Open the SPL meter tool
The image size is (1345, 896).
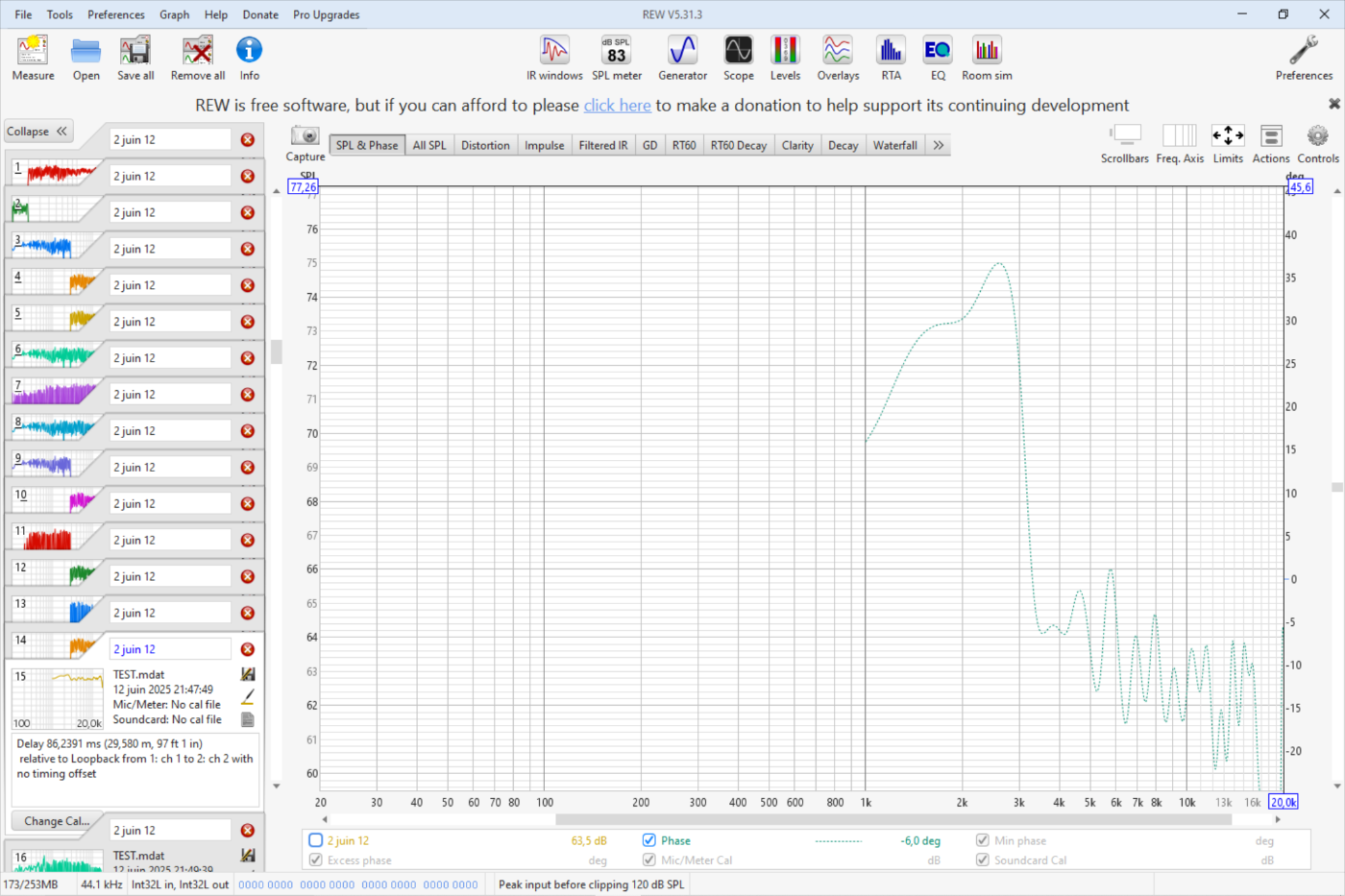click(616, 58)
